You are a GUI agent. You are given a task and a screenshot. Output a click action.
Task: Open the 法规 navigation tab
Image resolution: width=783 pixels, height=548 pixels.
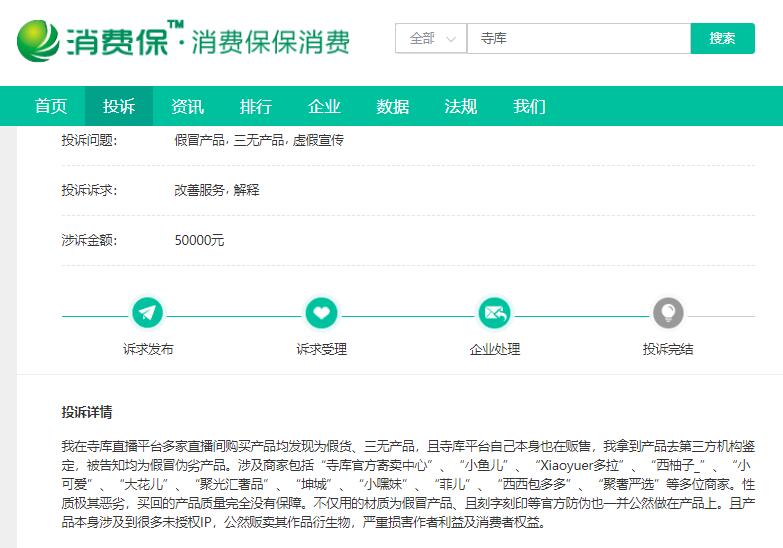(x=461, y=107)
